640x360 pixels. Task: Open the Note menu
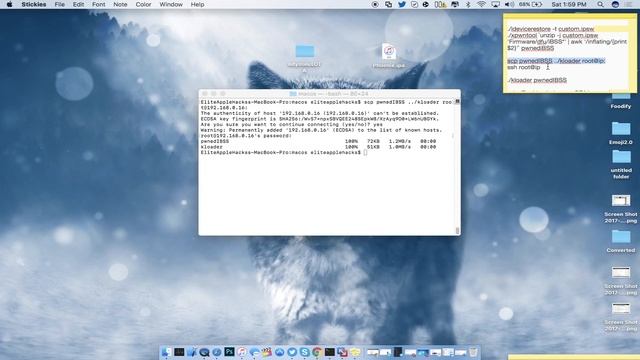pos(120,4)
